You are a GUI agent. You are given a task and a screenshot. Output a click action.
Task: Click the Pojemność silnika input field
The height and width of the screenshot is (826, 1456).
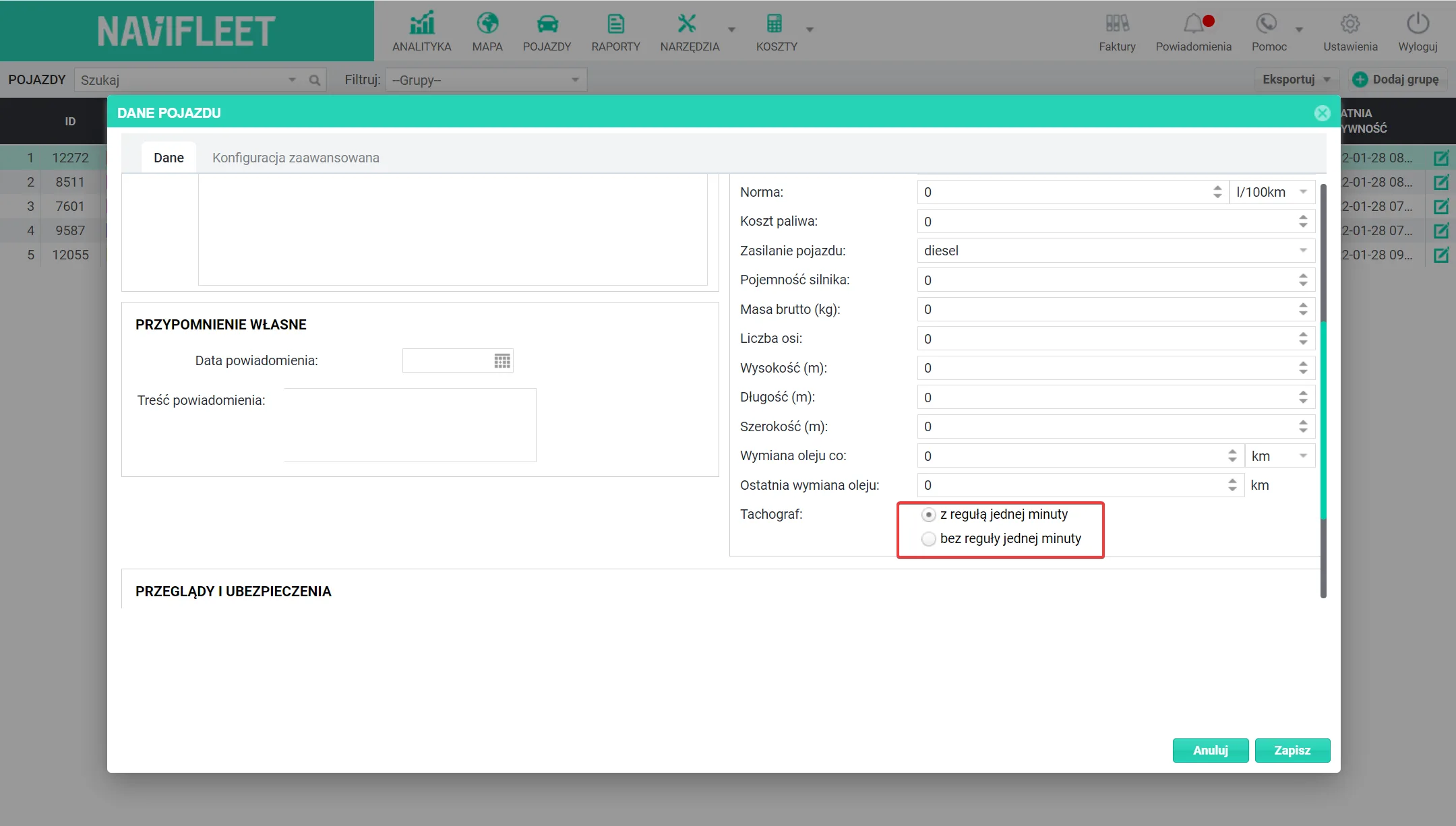1116,280
